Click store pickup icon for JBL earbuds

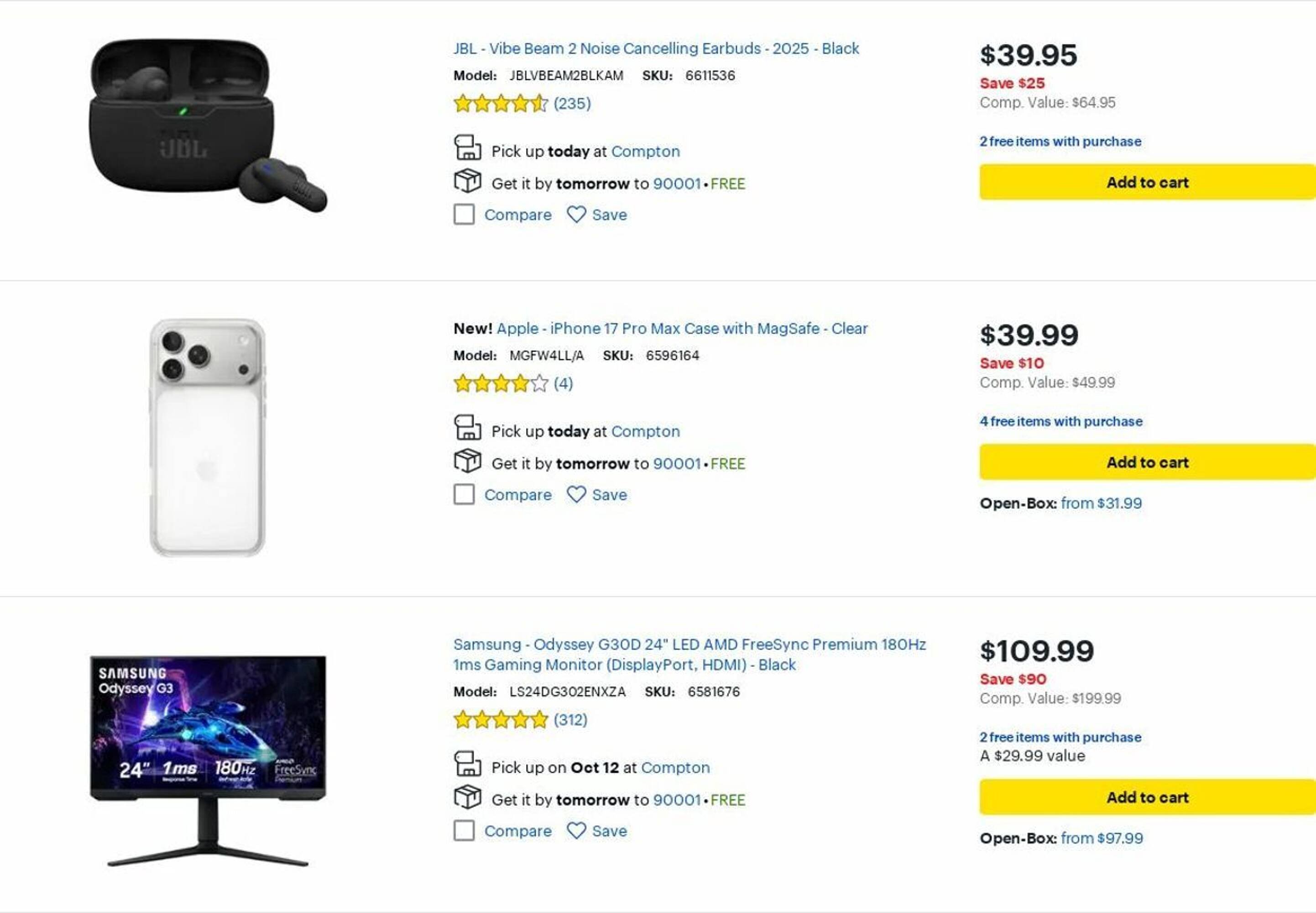[467, 148]
